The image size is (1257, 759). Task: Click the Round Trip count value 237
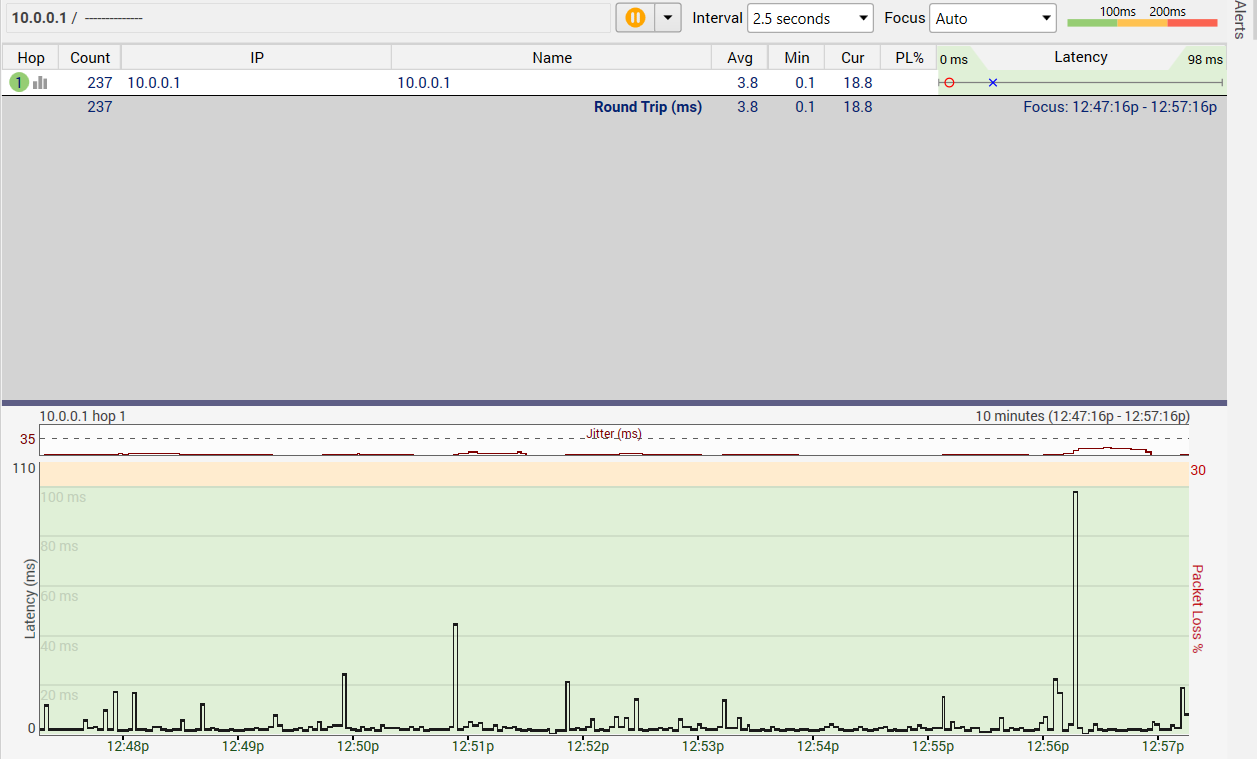click(x=100, y=107)
